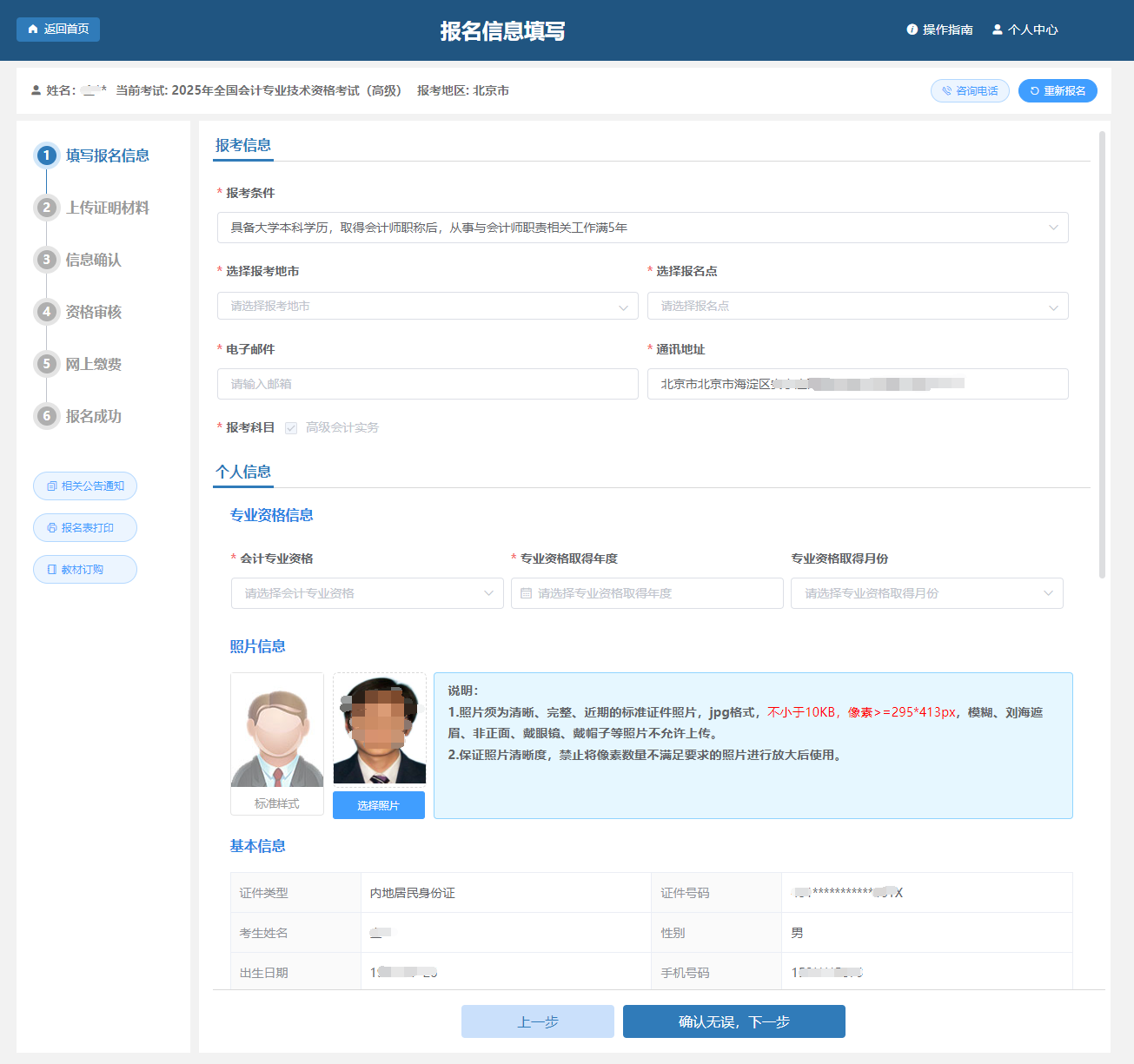Select step 5 网上缴费
This screenshot has width=1134, height=1064.
tap(93, 364)
